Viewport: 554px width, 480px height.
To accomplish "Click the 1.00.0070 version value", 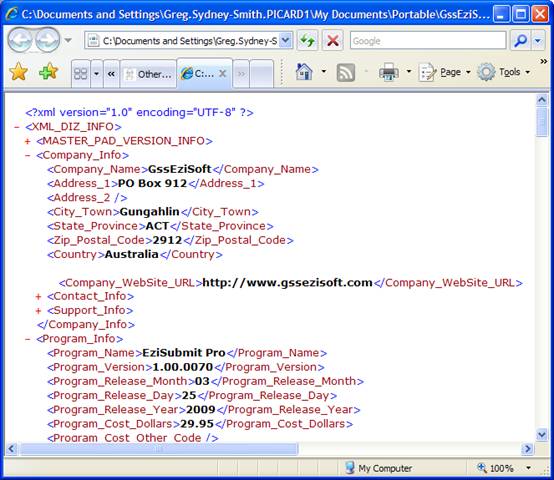I will 183,367.
